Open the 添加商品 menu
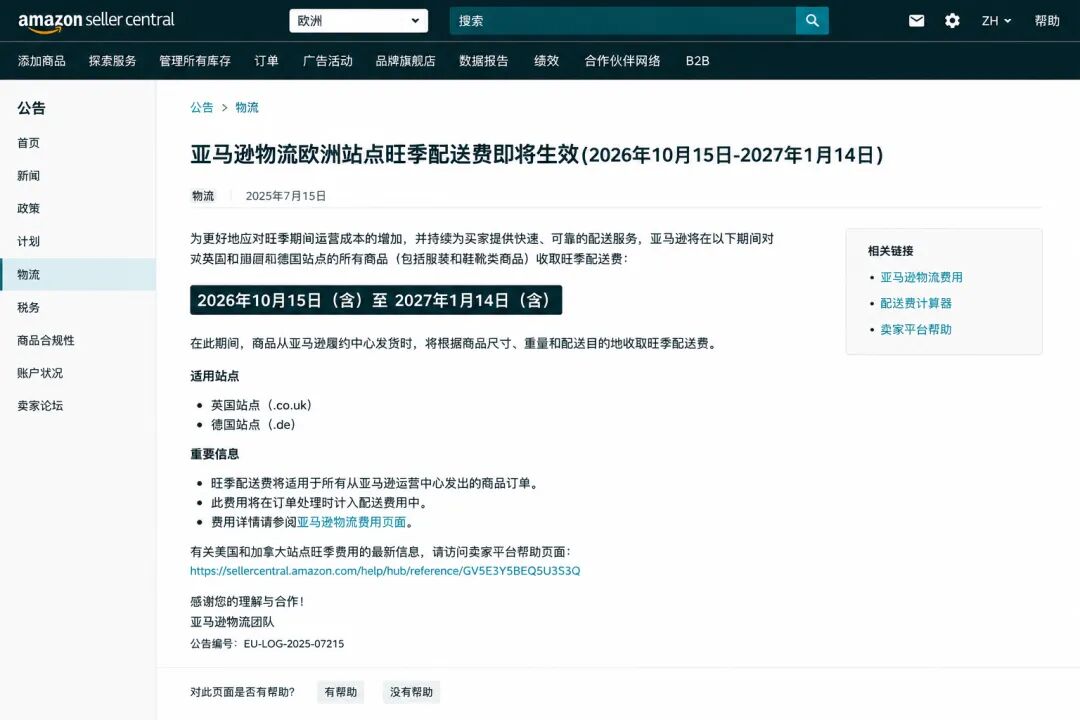The height and width of the screenshot is (720, 1080). [x=42, y=61]
